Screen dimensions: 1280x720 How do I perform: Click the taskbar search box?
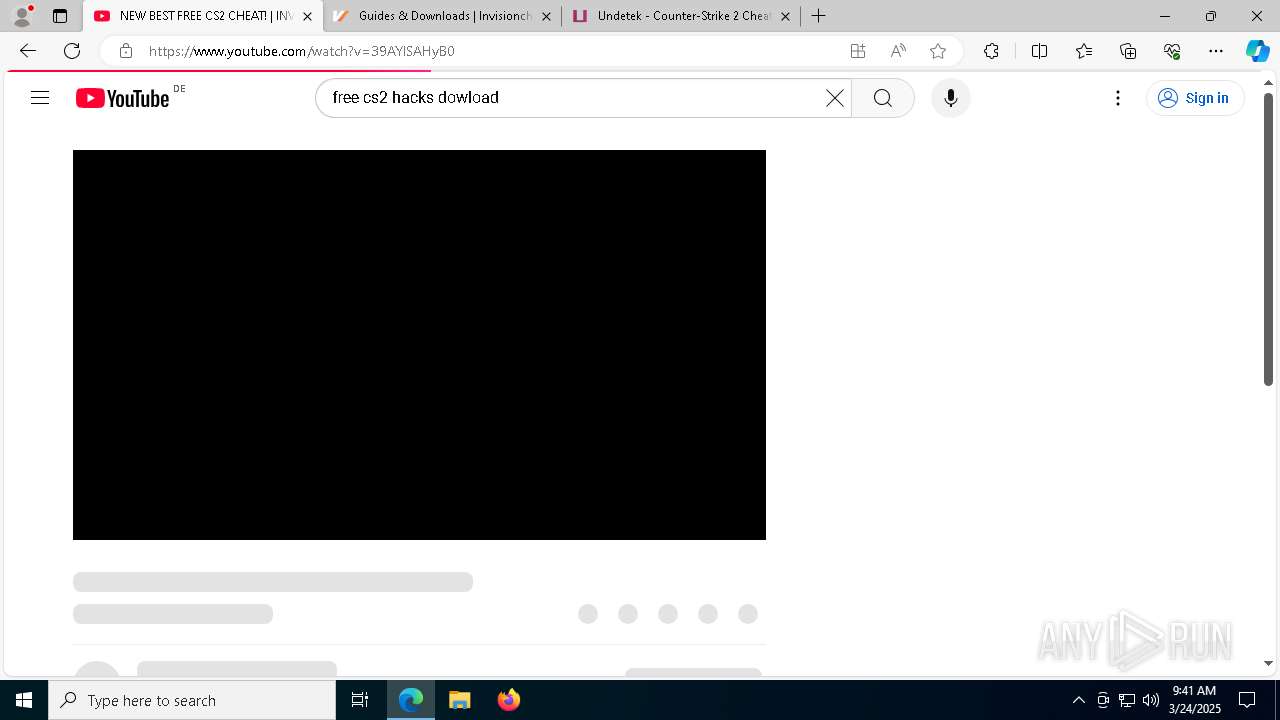[192, 700]
